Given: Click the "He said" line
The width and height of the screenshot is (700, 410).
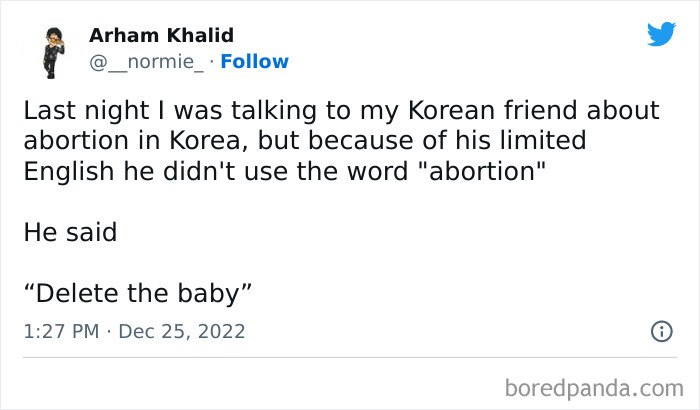Looking at the screenshot, I should pyautogui.click(x=69, y=233).
